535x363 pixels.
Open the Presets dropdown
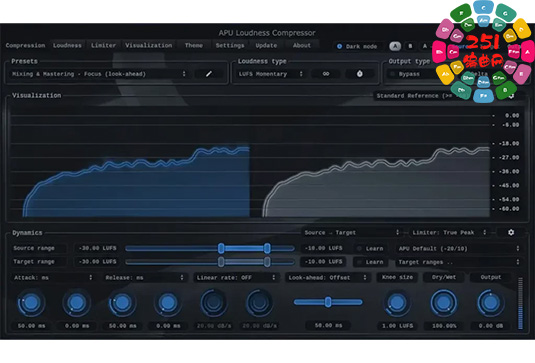[99, 74]
